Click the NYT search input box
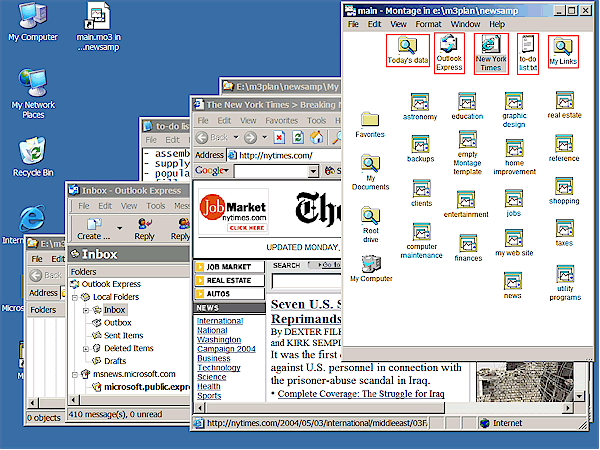600x450 pixels. 306,281
